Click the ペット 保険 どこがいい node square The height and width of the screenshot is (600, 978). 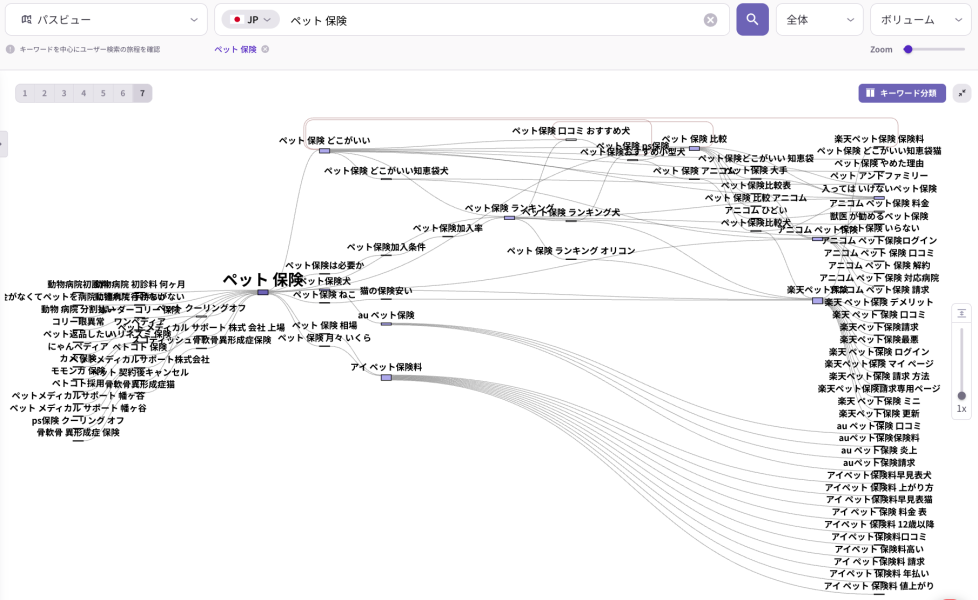[324, 151]
